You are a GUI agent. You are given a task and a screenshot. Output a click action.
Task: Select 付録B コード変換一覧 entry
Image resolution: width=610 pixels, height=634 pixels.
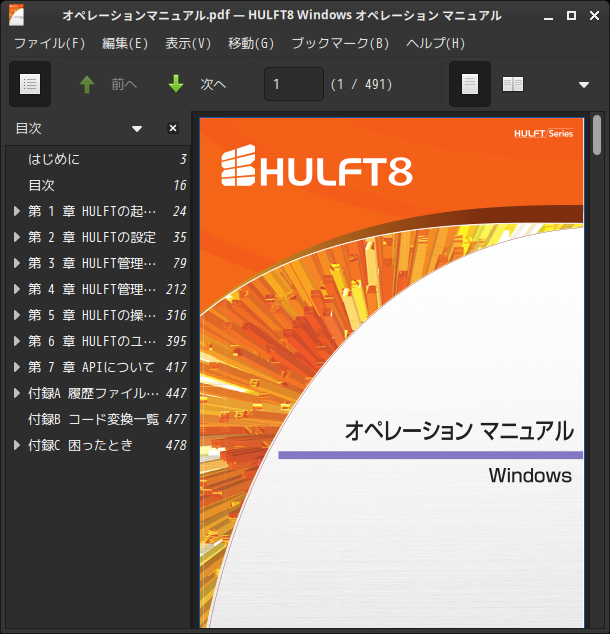pyautogui.click(x=98, y=419)
